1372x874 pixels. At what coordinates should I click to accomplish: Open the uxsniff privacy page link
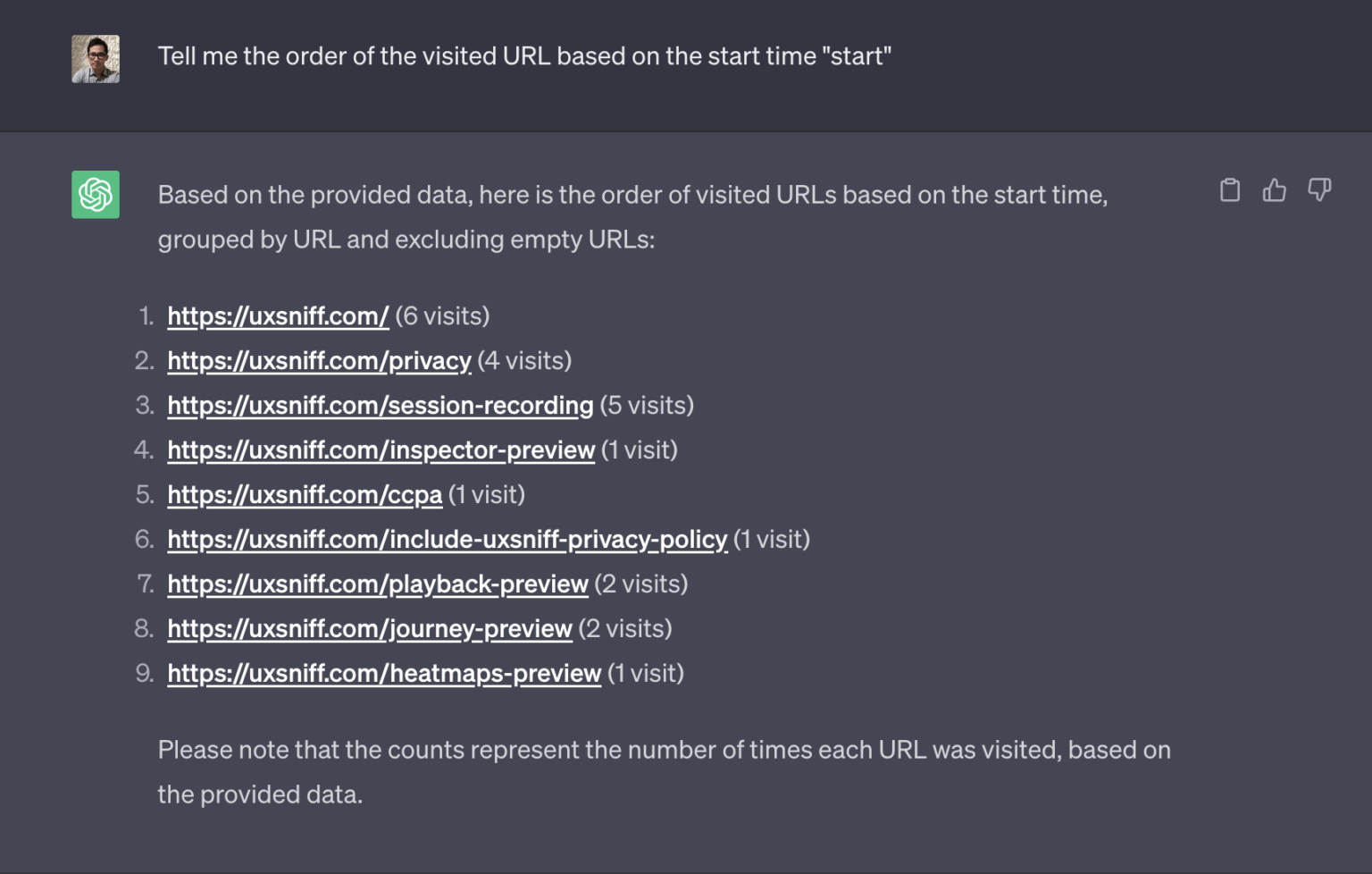[319, 361]
